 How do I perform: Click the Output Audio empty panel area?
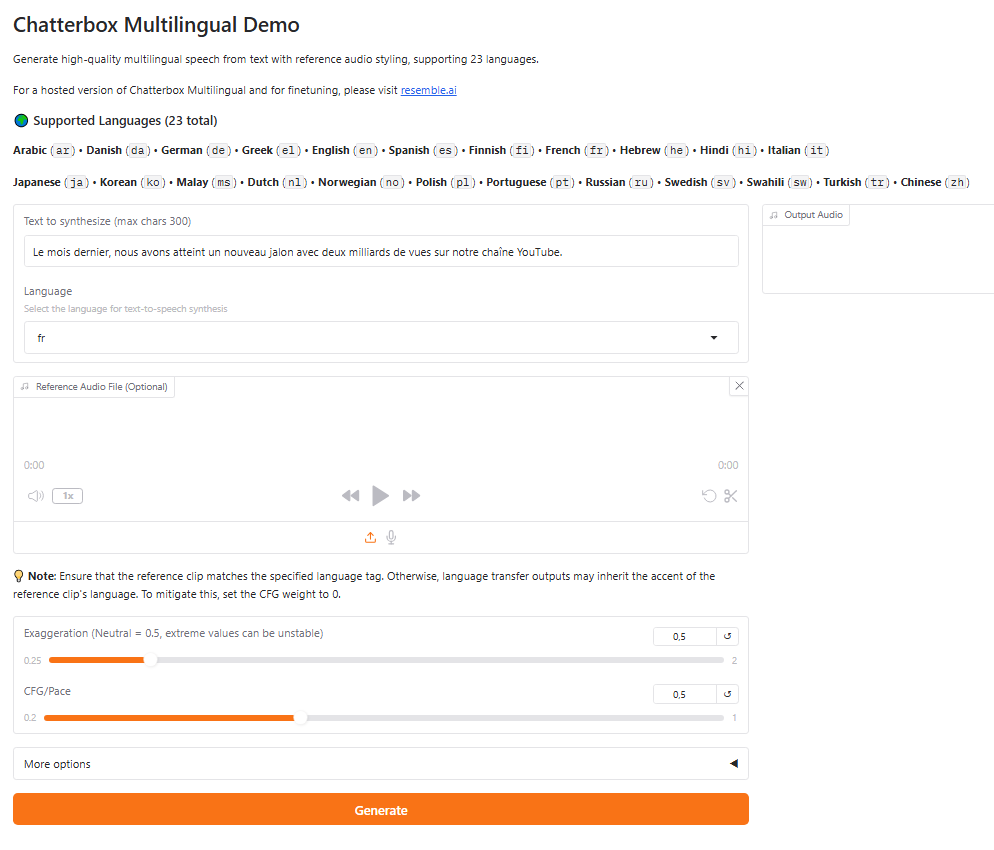(878, 259)
